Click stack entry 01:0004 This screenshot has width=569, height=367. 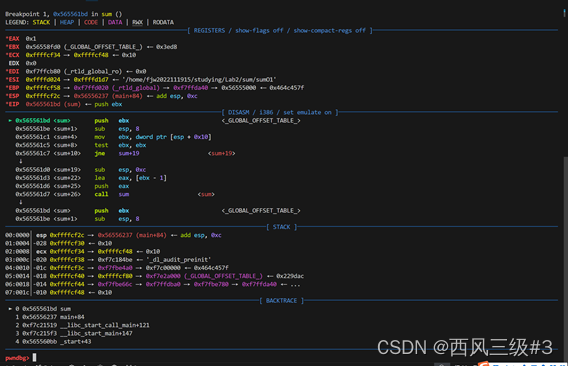[x=58, y=244]
